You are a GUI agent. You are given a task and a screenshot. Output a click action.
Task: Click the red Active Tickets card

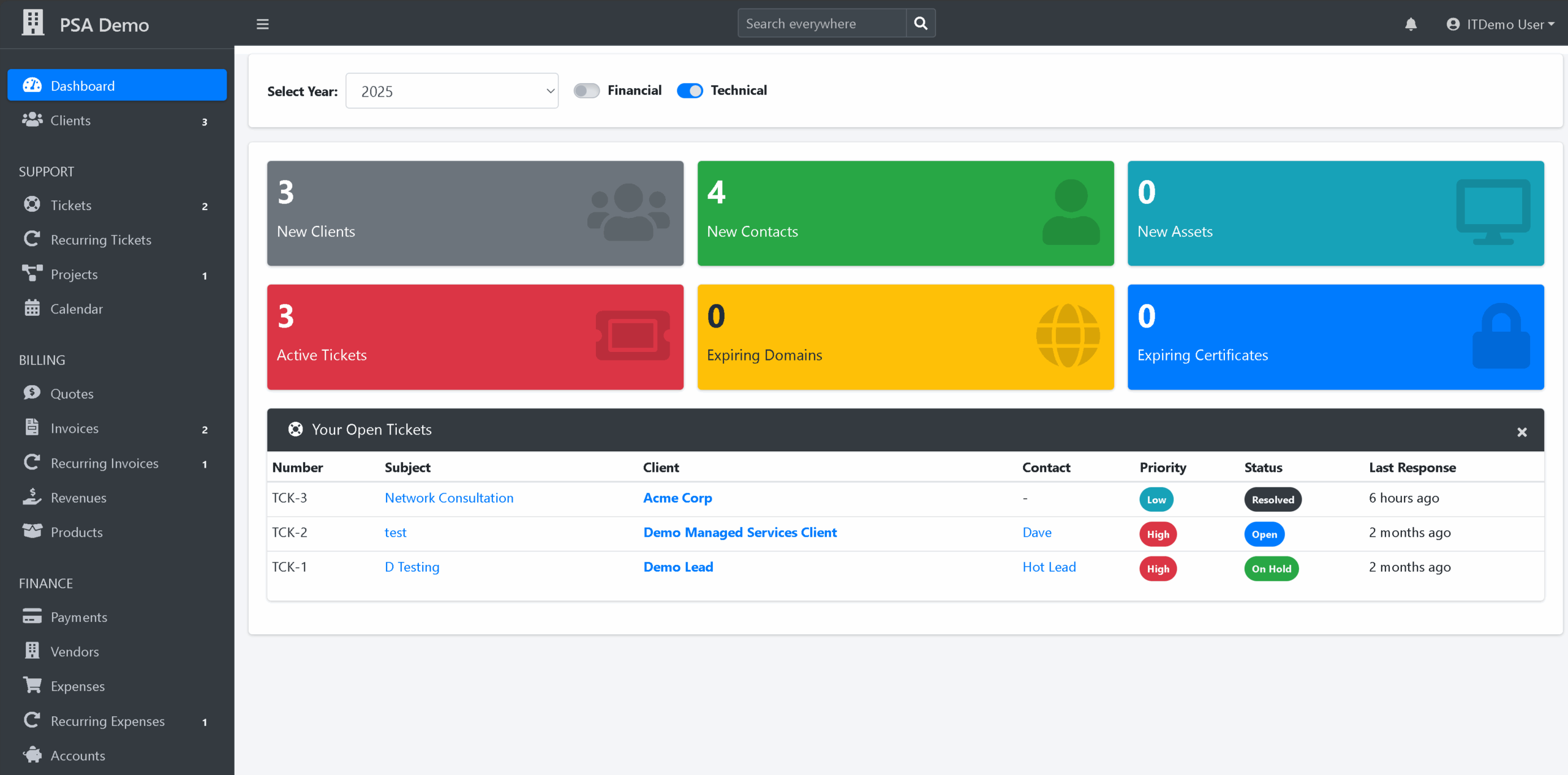475,337
